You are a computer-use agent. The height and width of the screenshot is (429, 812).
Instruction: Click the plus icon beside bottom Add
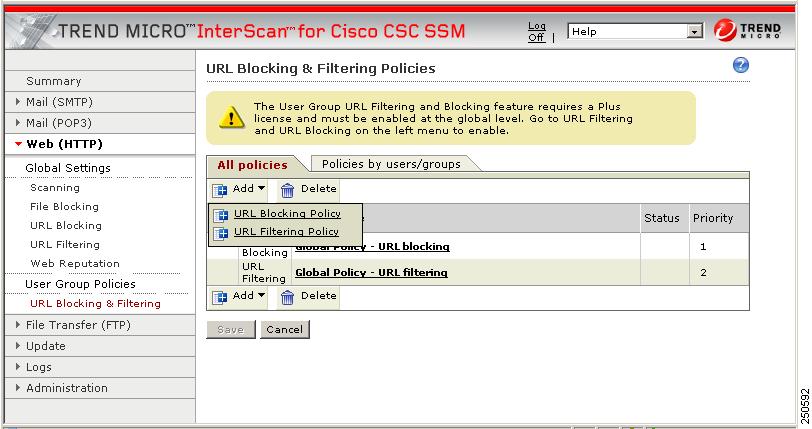(220, 297)
